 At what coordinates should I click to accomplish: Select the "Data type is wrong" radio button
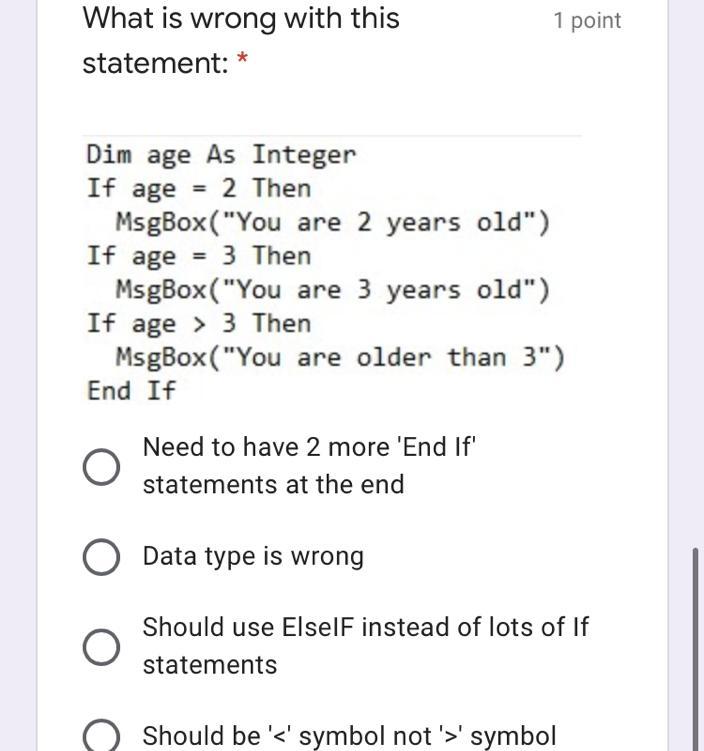pos(101,557)
